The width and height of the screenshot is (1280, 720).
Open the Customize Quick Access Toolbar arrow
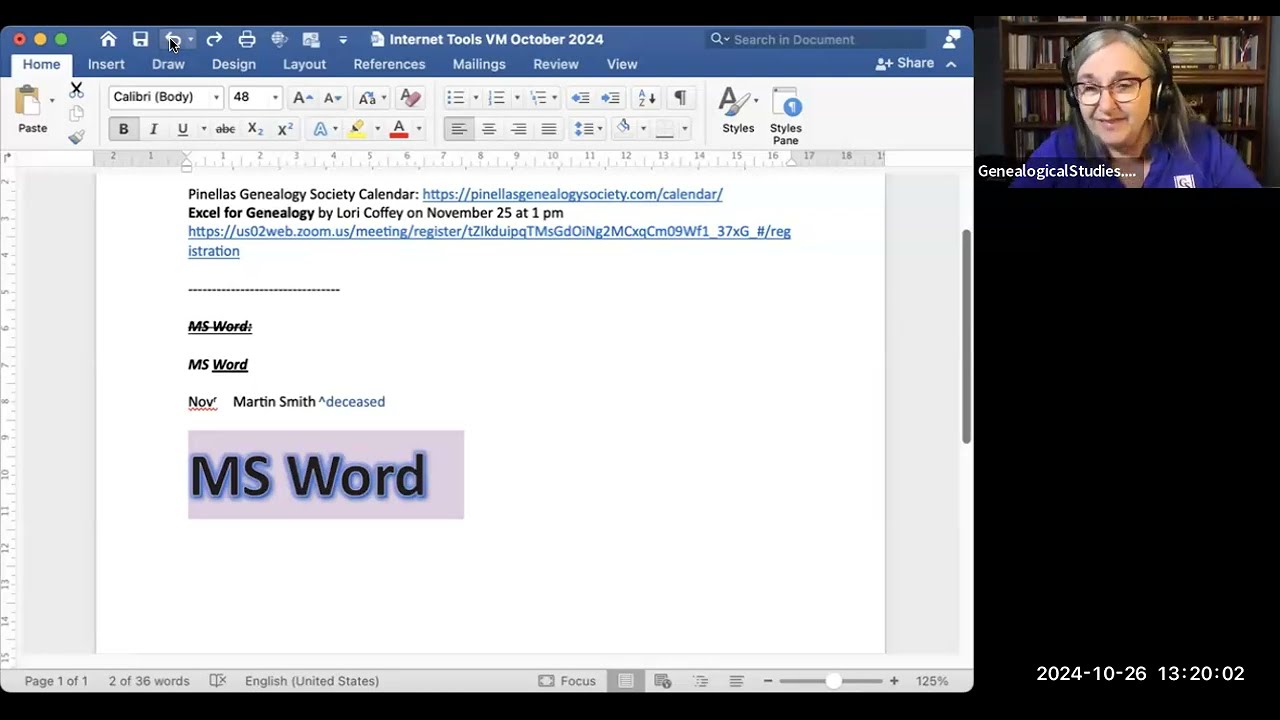pos(343,40)
